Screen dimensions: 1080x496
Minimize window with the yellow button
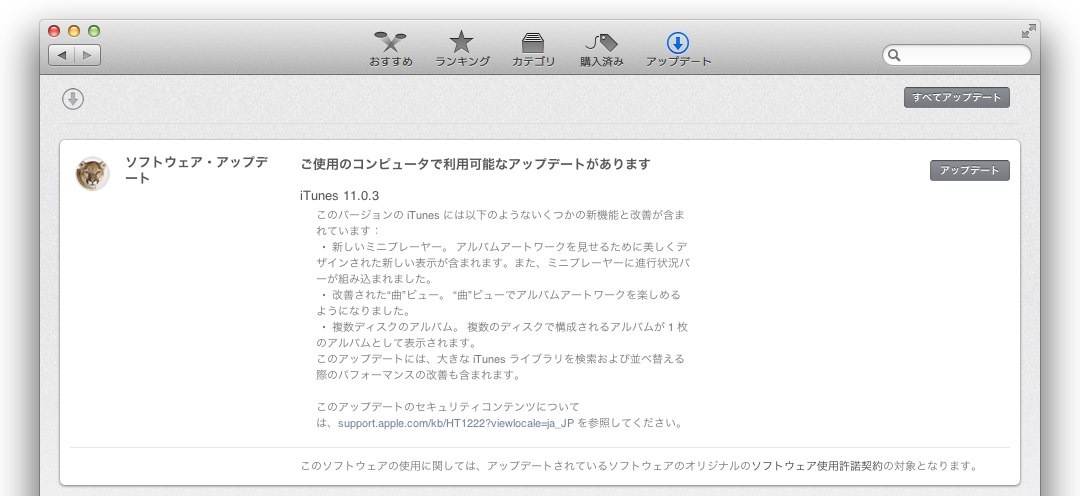click(x=74, y=31)
